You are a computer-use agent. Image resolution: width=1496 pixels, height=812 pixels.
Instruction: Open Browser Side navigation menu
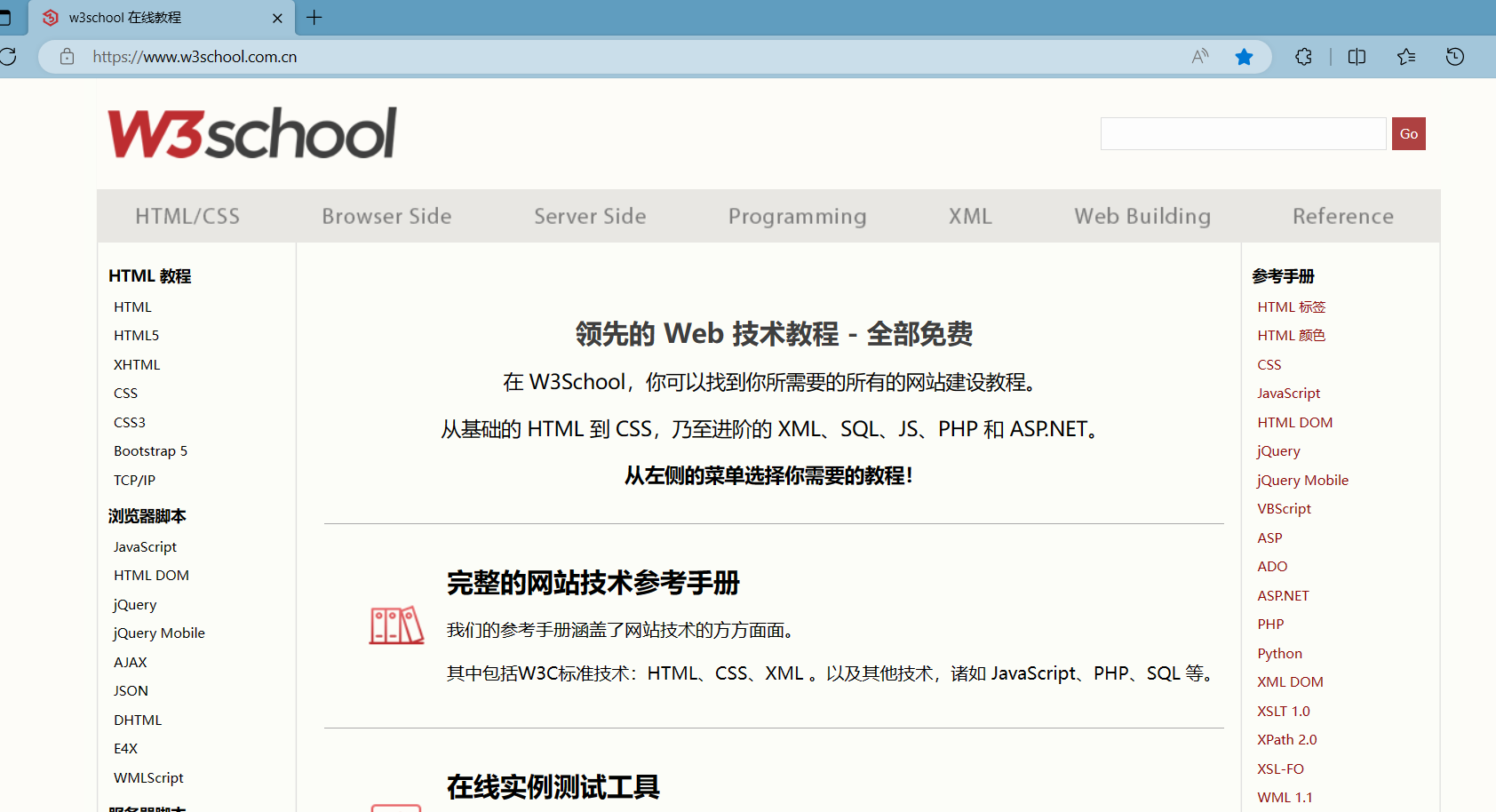pyautogui.click(x=386, y=216)
